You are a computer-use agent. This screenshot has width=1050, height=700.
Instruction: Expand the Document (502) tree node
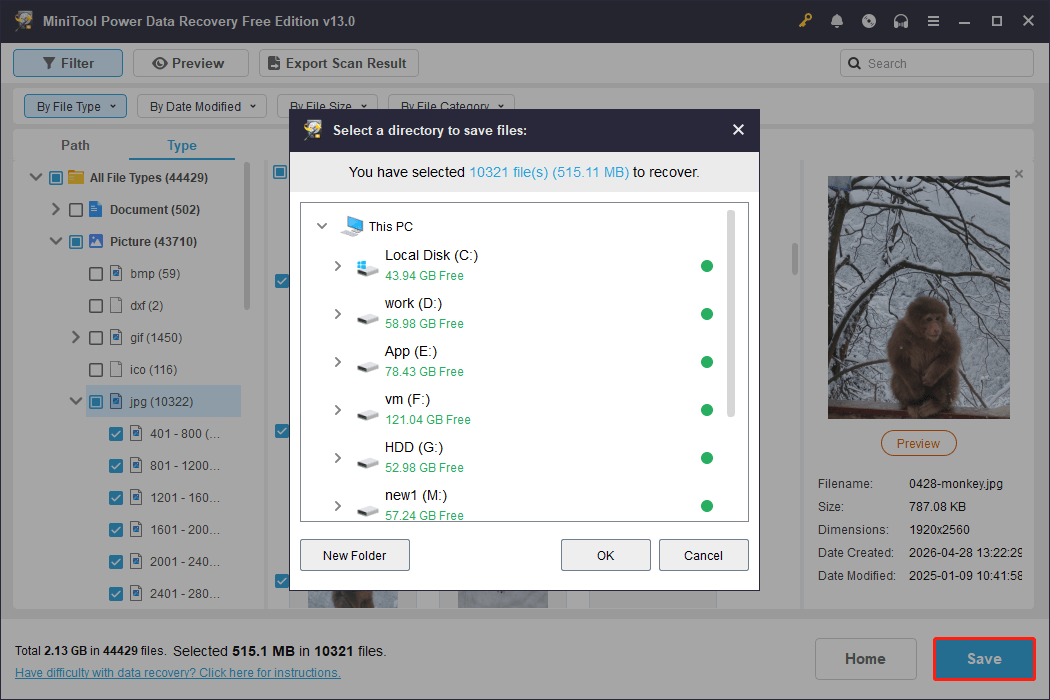pyautogui.click(x=56, y=210)
